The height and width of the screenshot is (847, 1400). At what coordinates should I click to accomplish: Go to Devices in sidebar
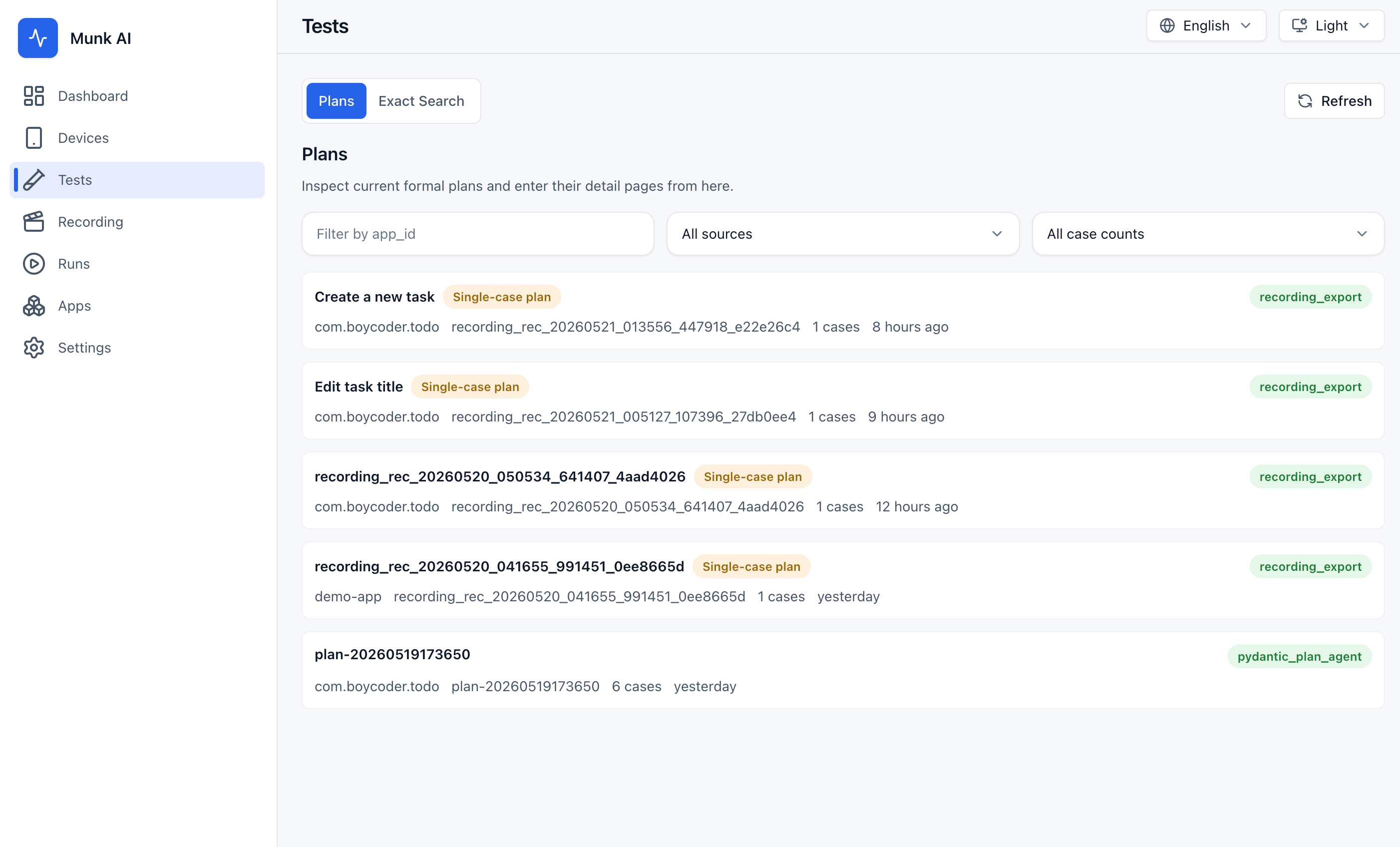(x=137, y=138)
